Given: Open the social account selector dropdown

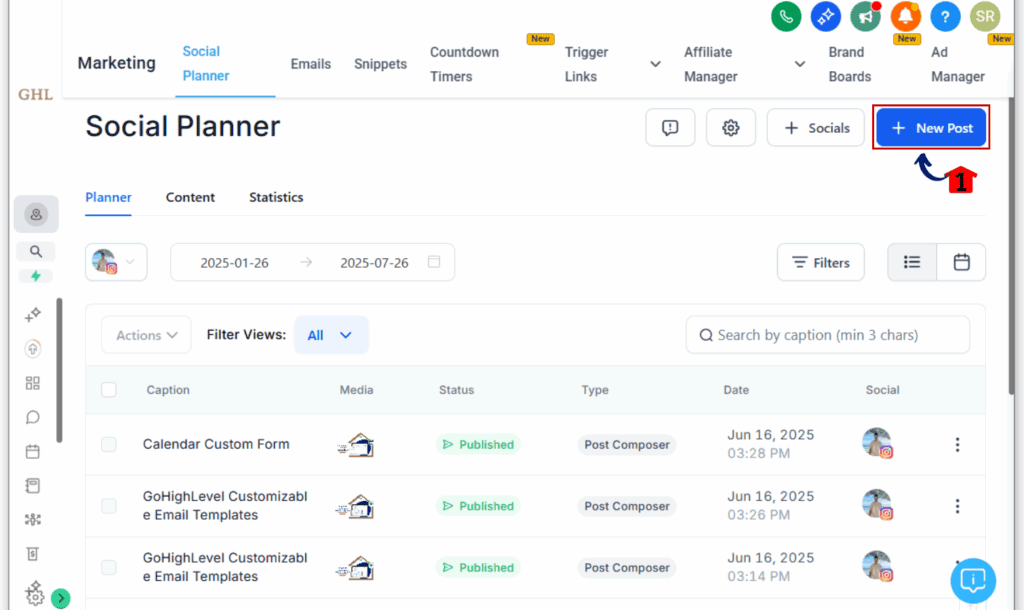Looking at the screenshot, I should [x=116, y=262].
